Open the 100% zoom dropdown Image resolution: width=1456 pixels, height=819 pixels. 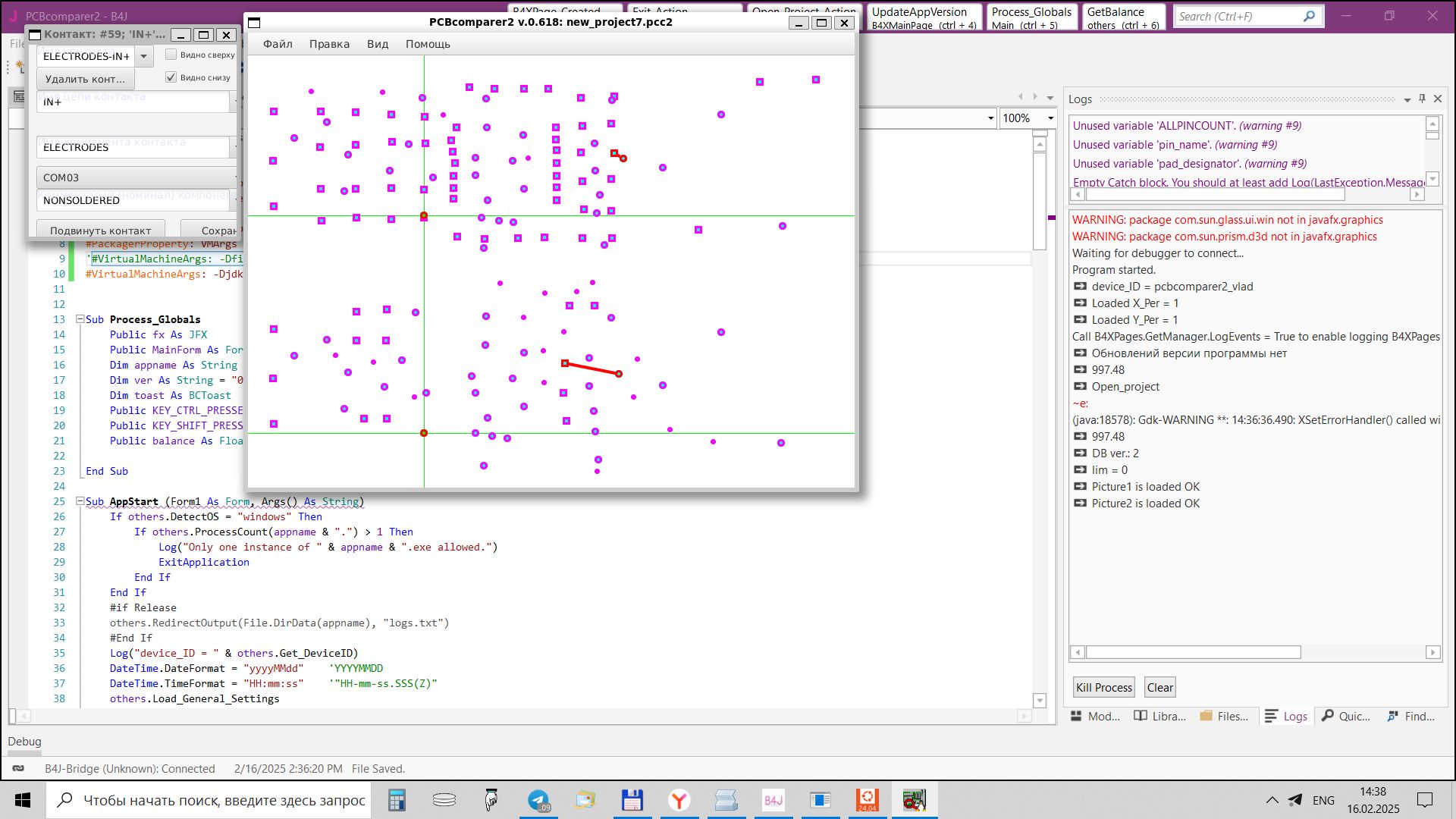point(1050,118)
